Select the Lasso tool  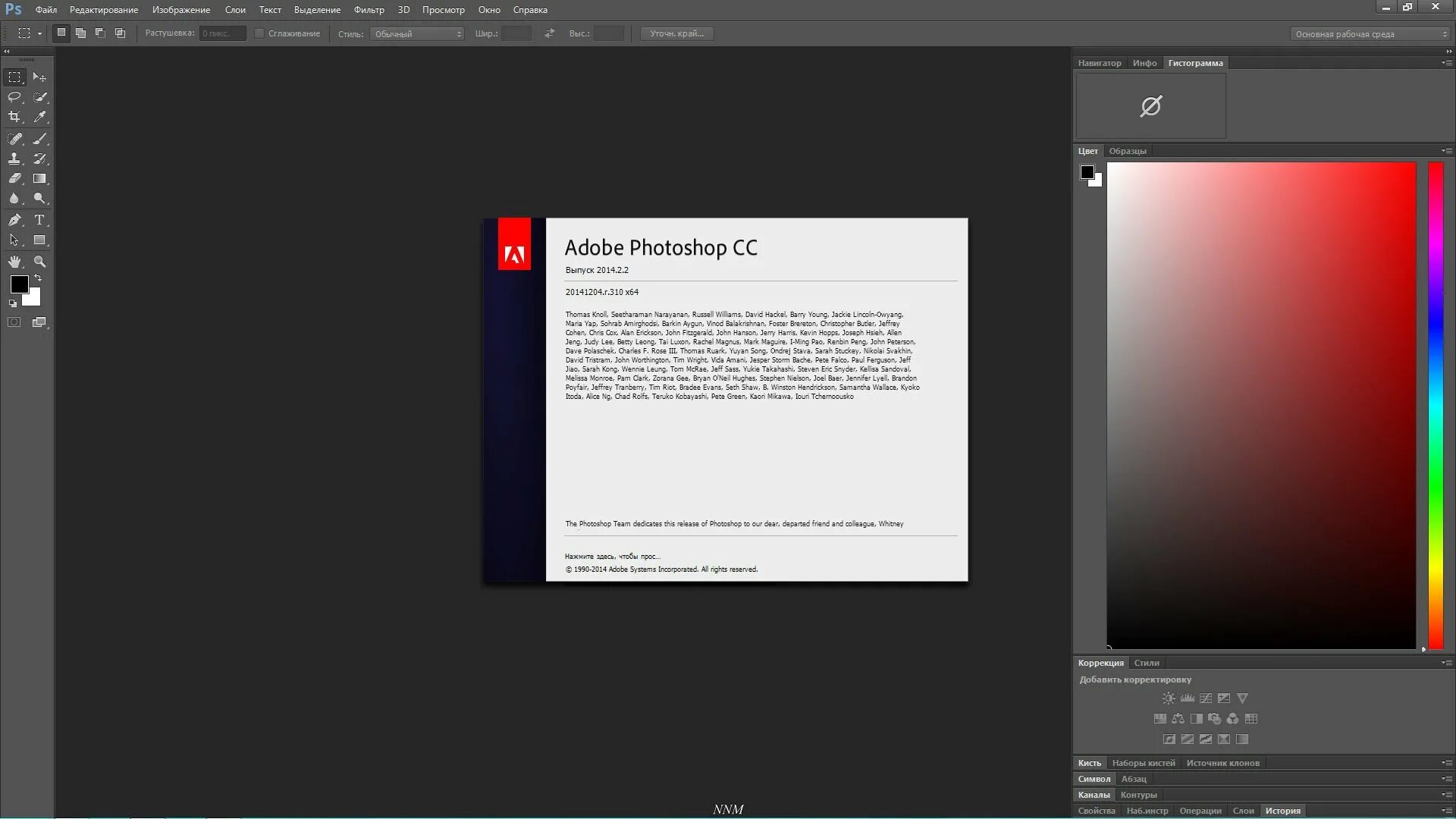click(x=14, y=97)
